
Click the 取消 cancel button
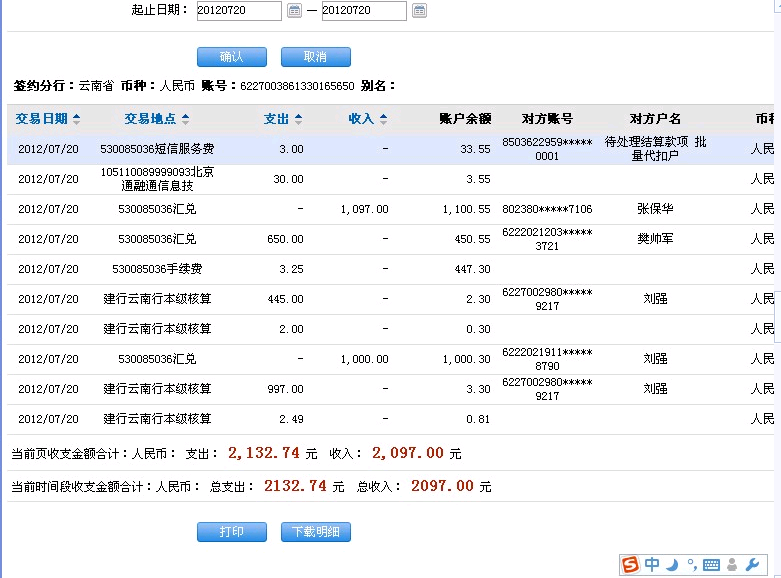[316, 57]
